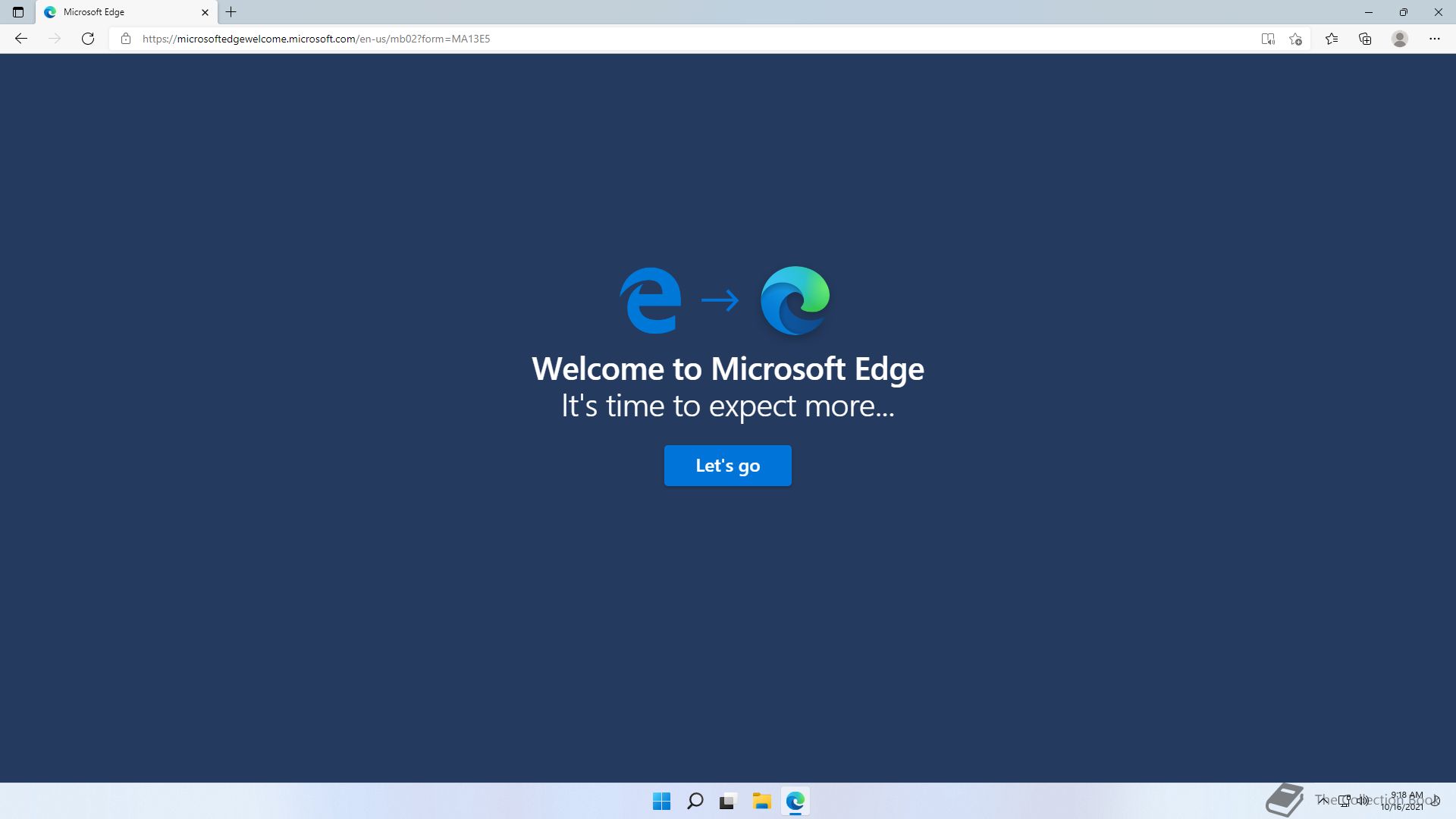Restore down the Edge window
The width and height of the screenshot is (1456, 819).
[1404, 12]
